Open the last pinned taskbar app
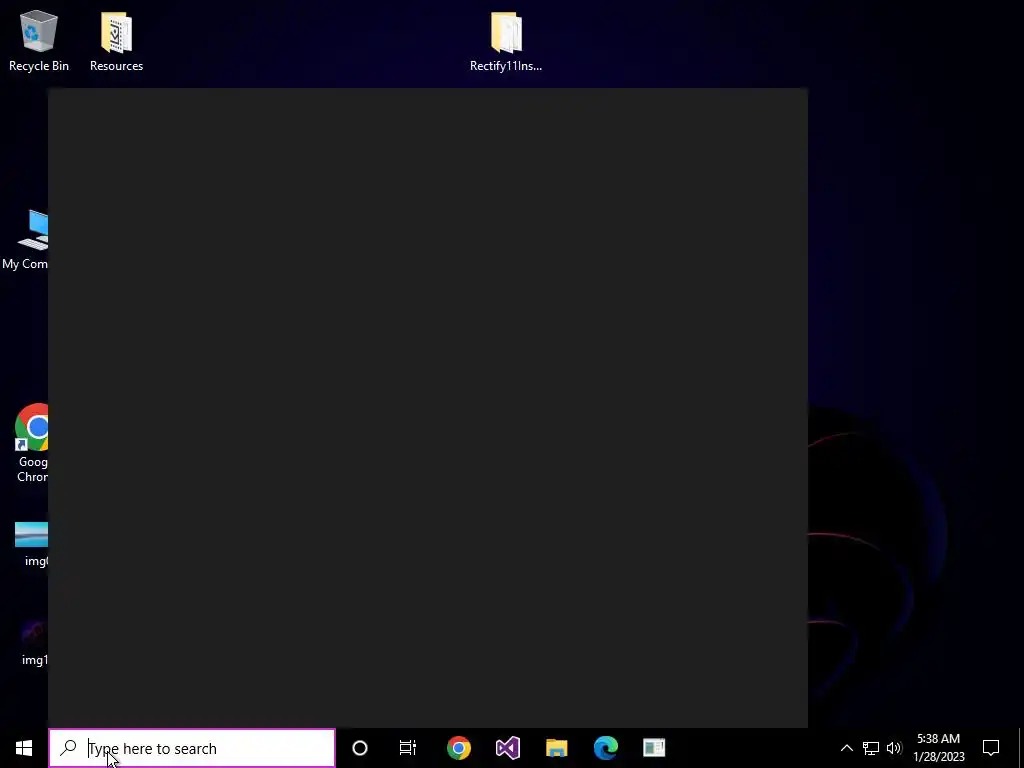This screenshot has height=768, width=1024. (x=654, y=748)
